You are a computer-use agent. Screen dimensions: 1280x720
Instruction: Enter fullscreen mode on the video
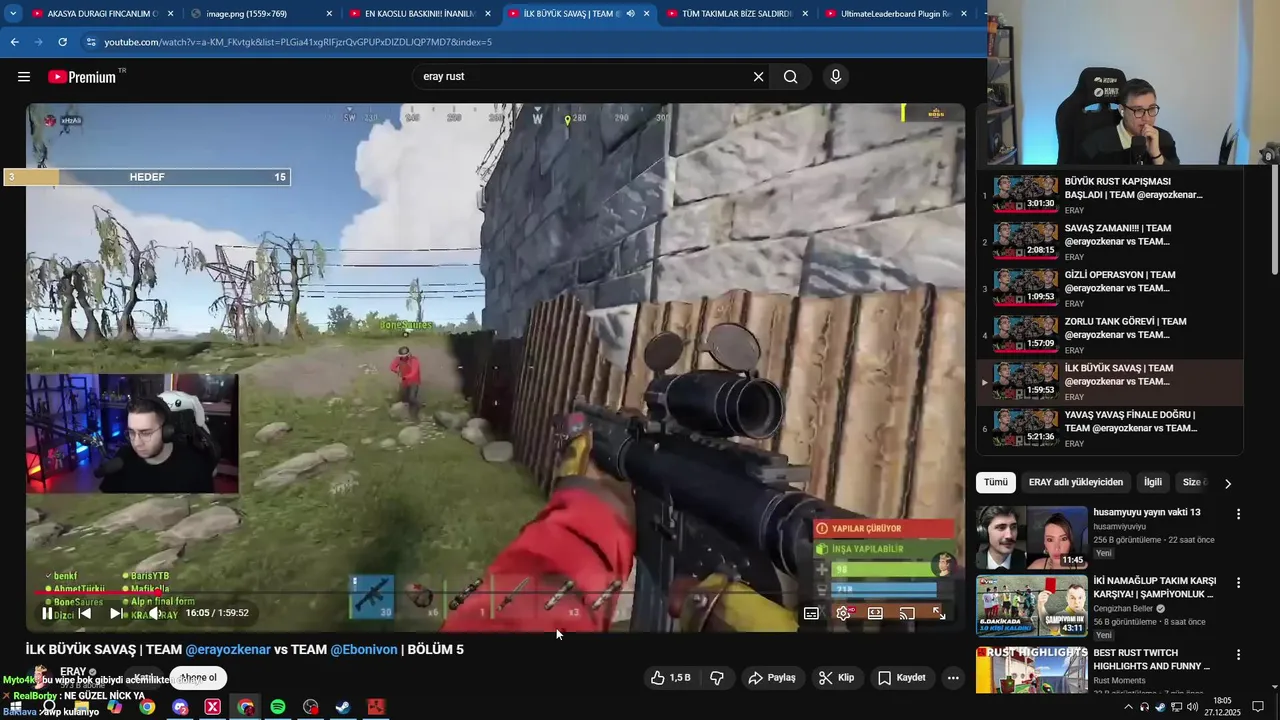coord(939,614)
